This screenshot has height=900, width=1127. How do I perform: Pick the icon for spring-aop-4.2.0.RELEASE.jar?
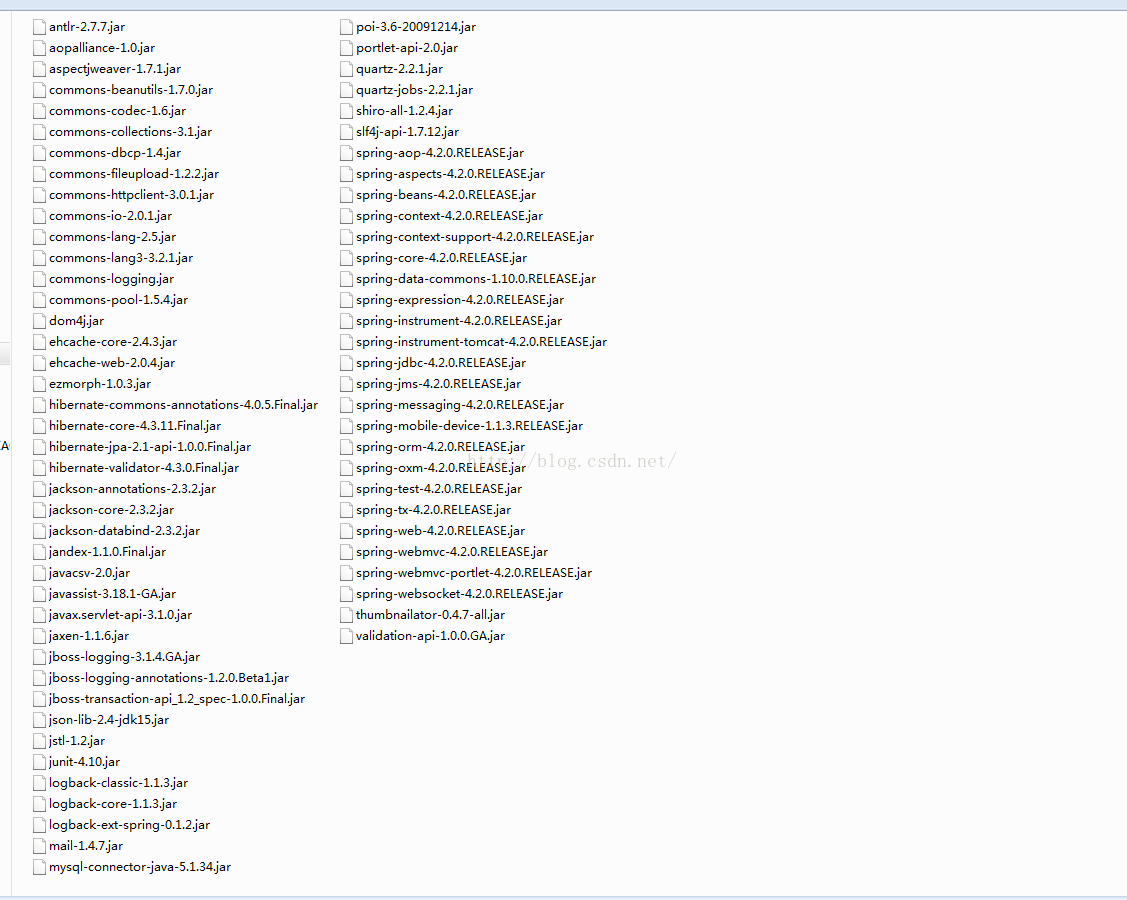pyautogui.click(x=346, y=153)
